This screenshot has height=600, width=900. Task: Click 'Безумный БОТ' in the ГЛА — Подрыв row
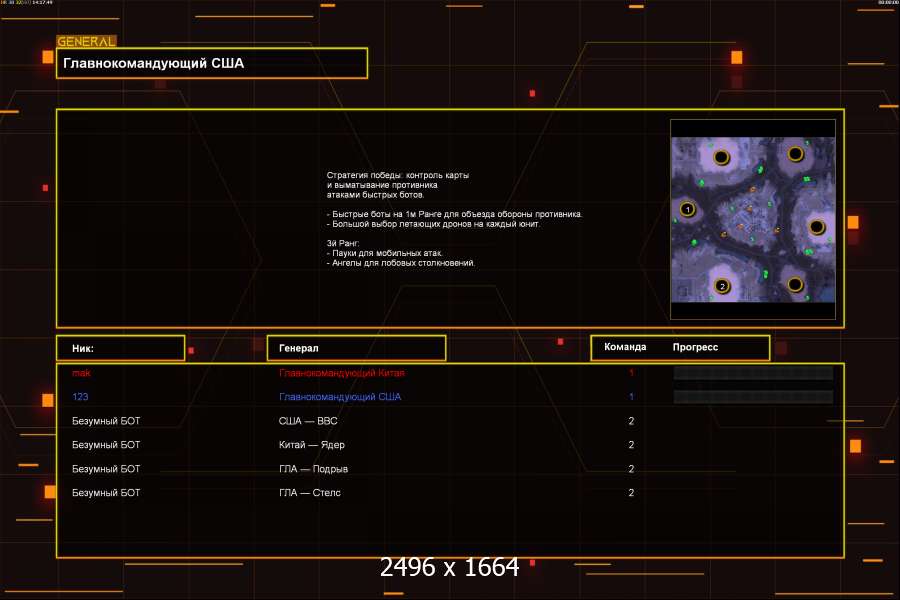point(106,469)
